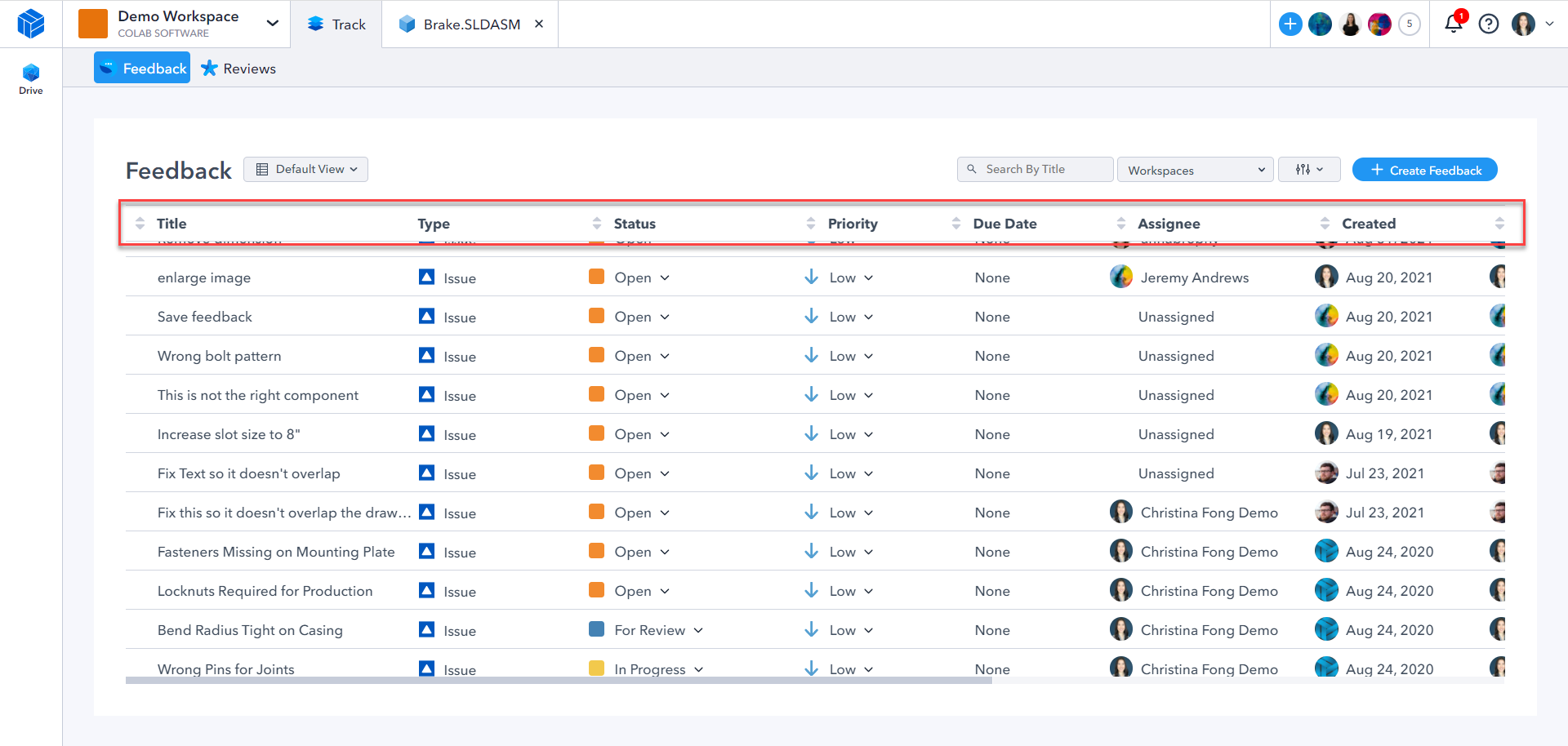Click the Search By Title field
The height and width of the screenshot is (746, 1568).
point(1036,170)
